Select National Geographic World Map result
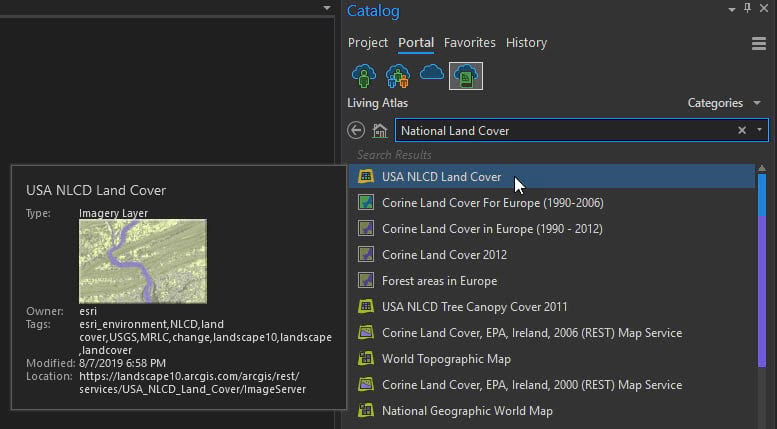The image size is (777, 429). point(467,411)
